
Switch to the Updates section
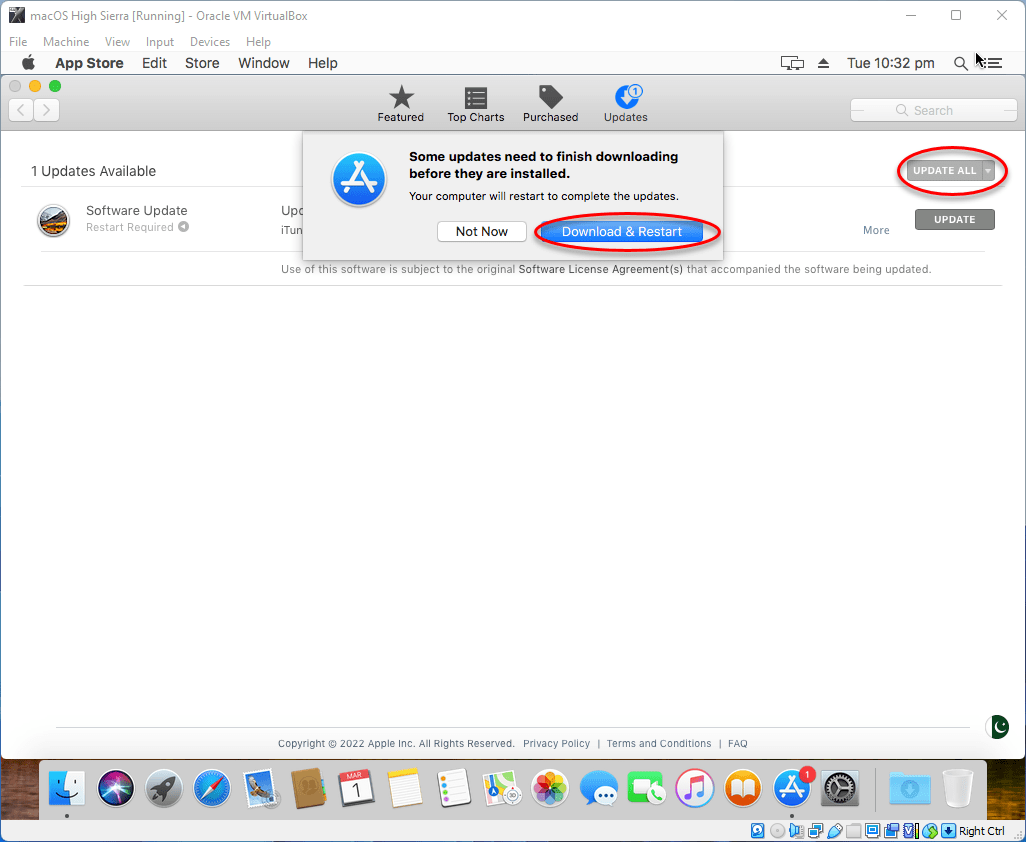626,105
